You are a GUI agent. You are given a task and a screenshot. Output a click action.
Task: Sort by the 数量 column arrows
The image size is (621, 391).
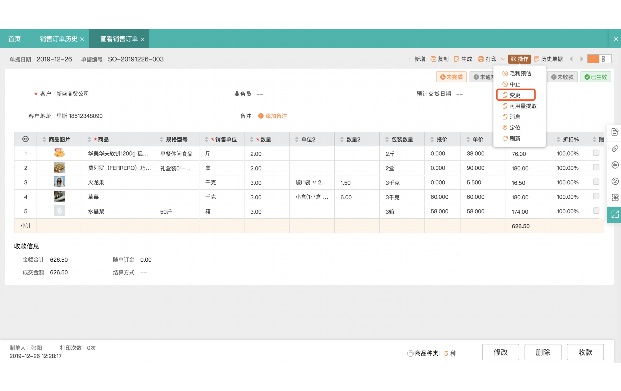pos(251,139)
